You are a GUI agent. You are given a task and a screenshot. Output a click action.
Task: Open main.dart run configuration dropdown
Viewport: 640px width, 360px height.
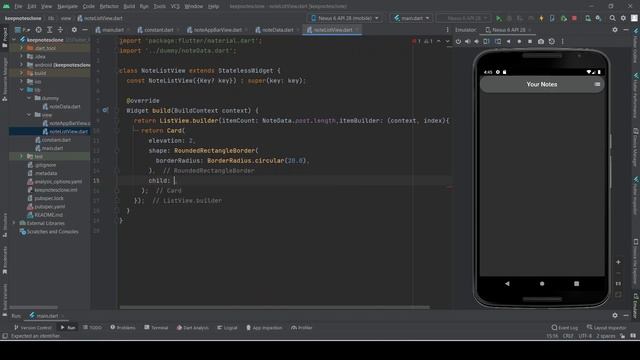tap(412, 18)
